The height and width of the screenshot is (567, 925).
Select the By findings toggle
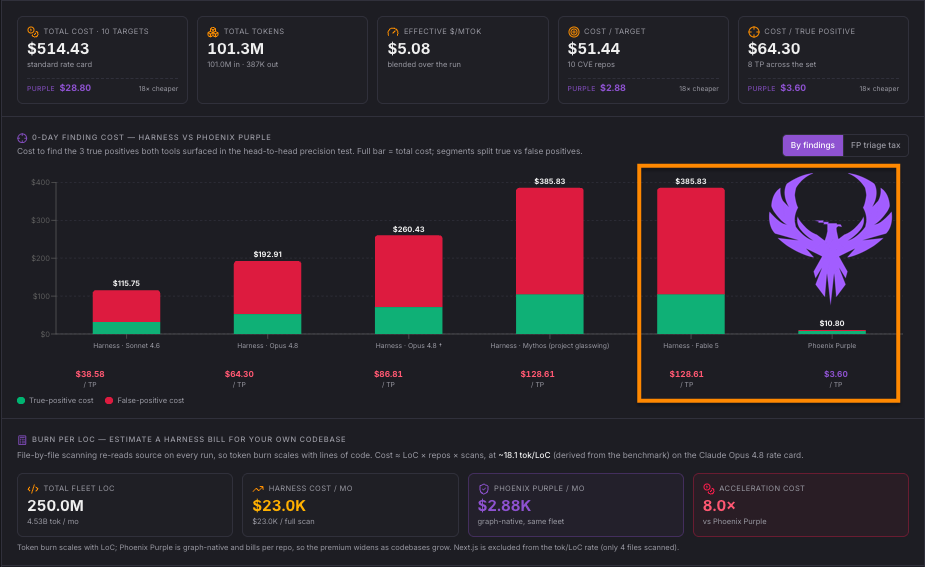click(812, 145)
